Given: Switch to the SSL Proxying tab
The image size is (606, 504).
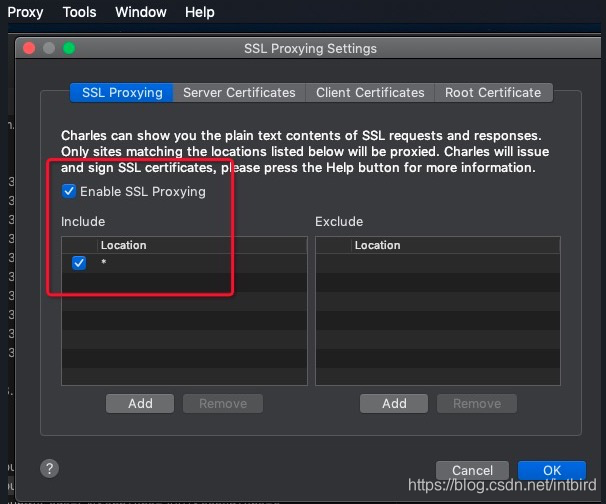Looking at the screenshot, I should [122, 93].
